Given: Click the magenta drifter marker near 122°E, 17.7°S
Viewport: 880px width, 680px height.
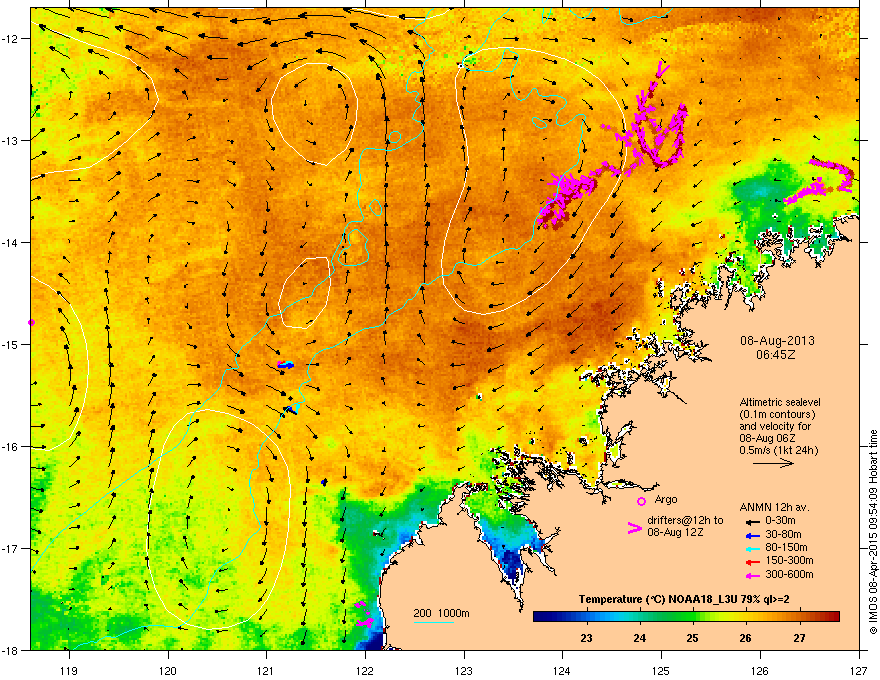Looking at the screenshot, I should pyautogui.click(x=364, y=615).
